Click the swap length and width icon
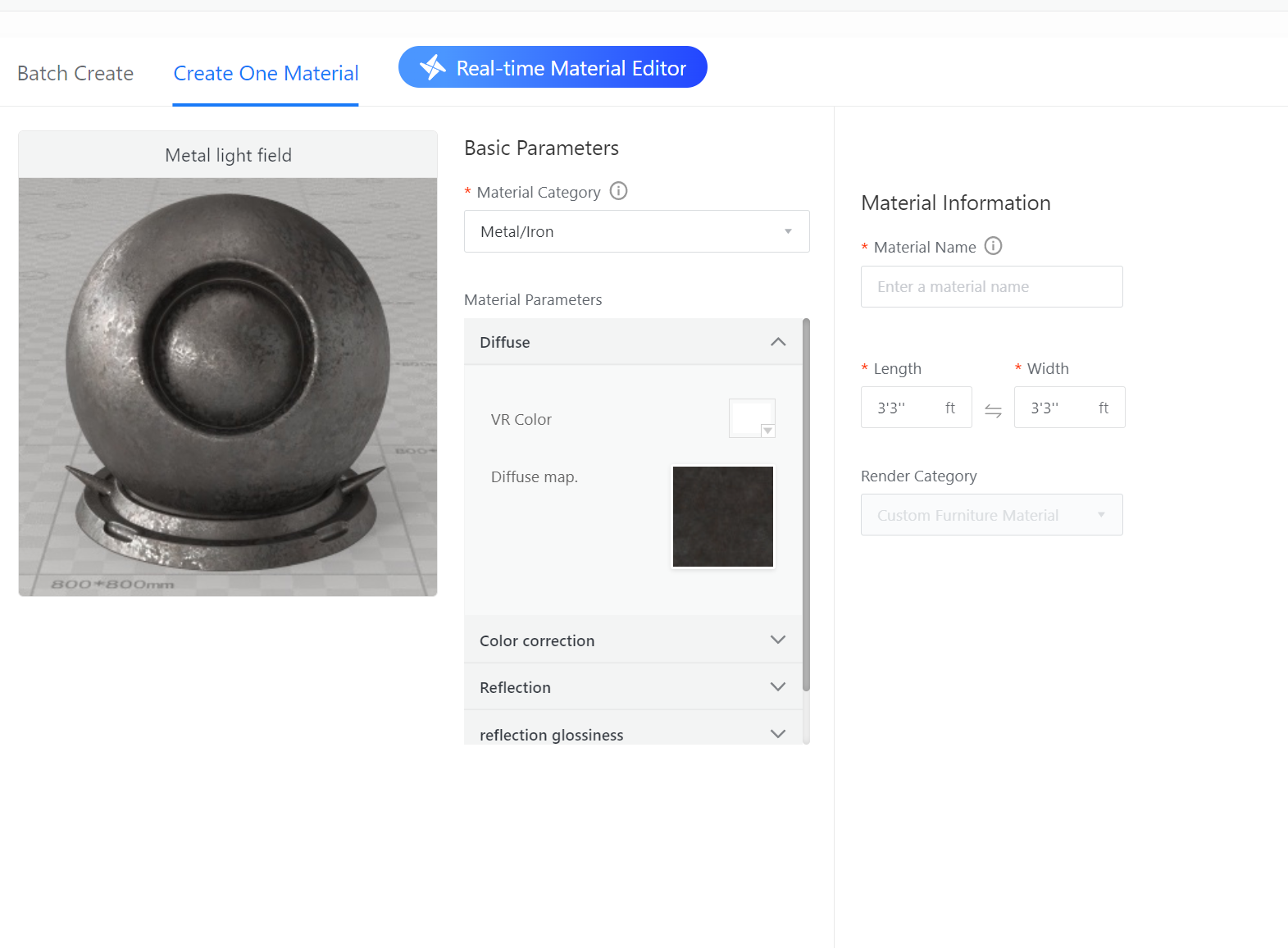Viewport: 1288px width, 948px height. (x=993, y=410)
